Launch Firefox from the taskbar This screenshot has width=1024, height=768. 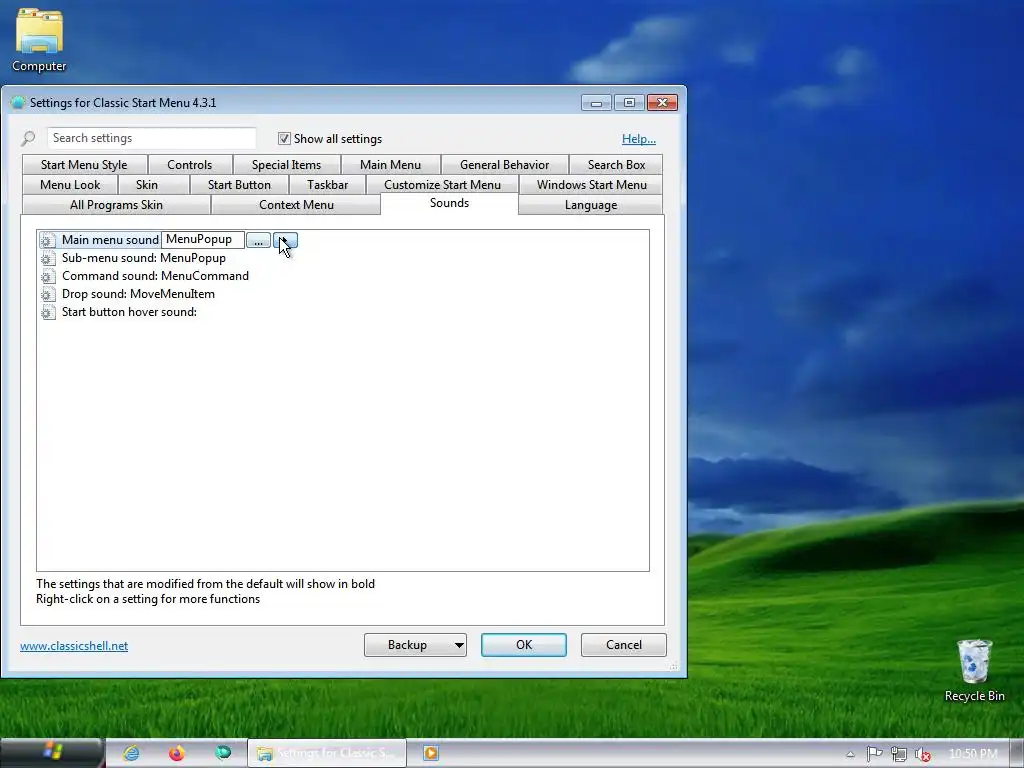(177, 753)
